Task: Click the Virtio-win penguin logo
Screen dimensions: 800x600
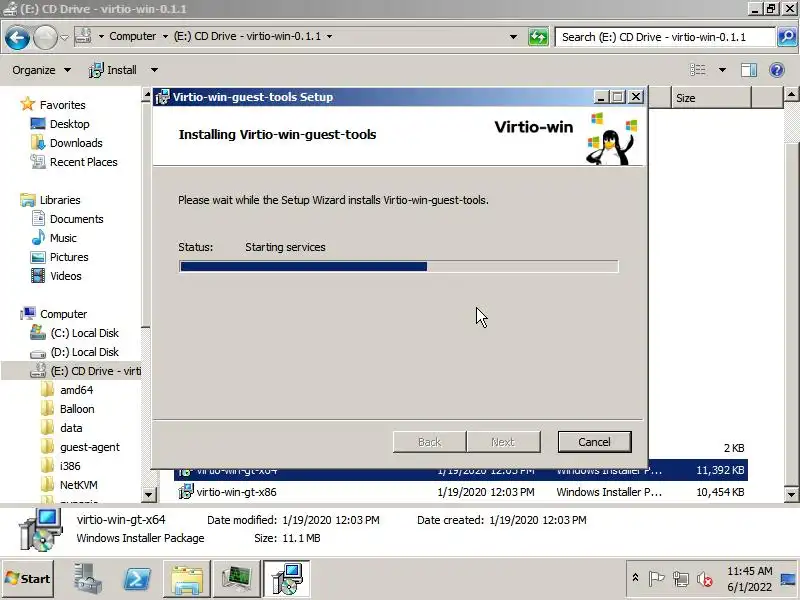Action: pos(611,138)
